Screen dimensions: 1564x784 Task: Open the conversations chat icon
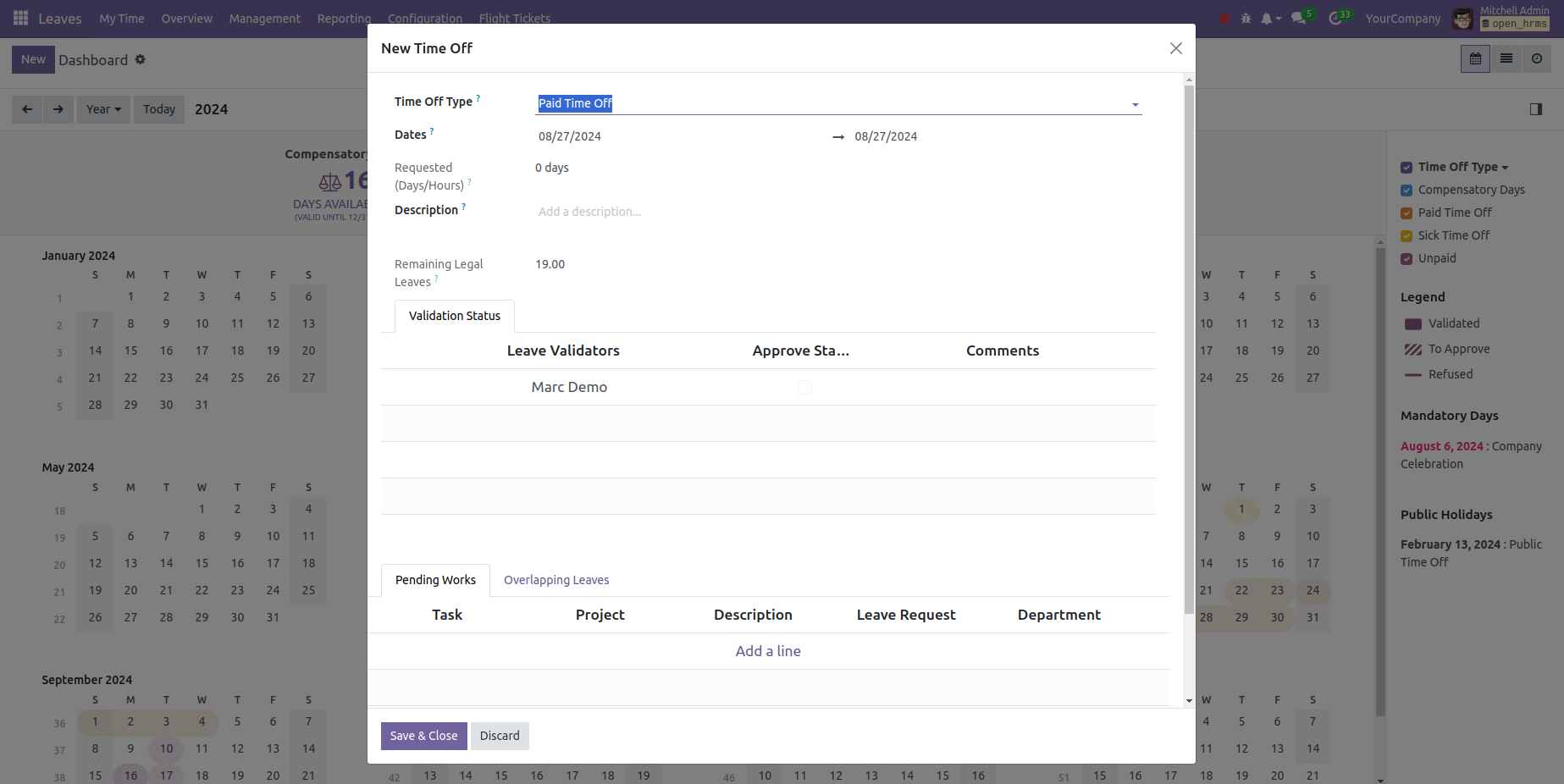pos(1298,19)
